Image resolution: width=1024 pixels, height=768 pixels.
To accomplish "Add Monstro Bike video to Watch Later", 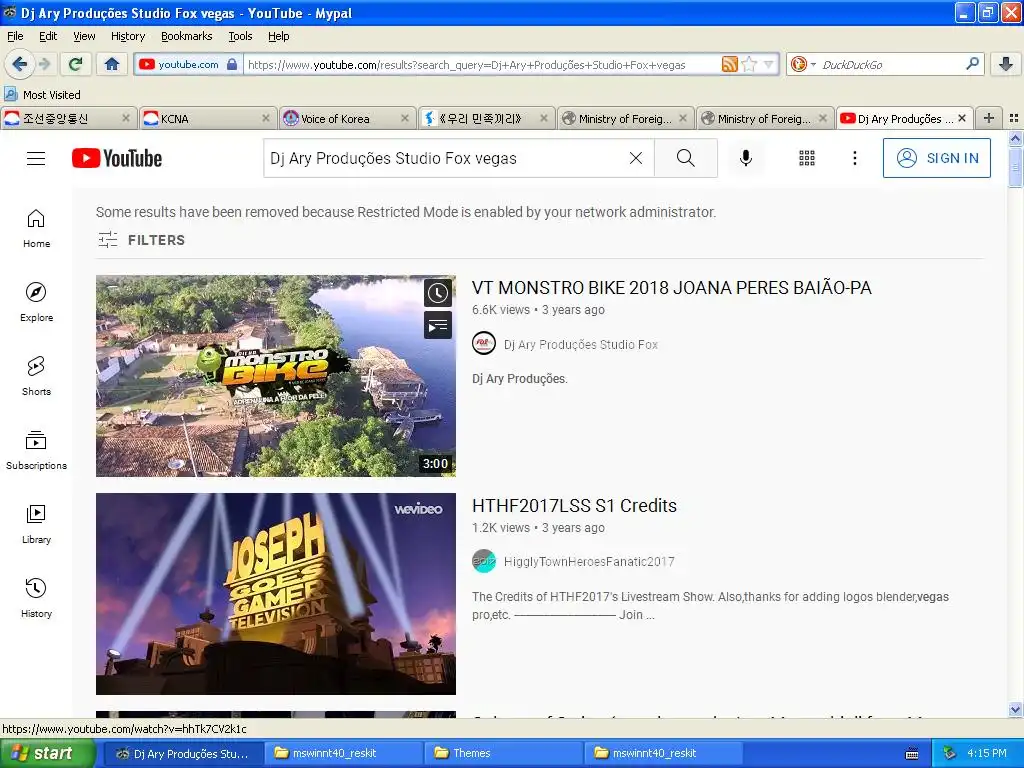I will (438, 293).
